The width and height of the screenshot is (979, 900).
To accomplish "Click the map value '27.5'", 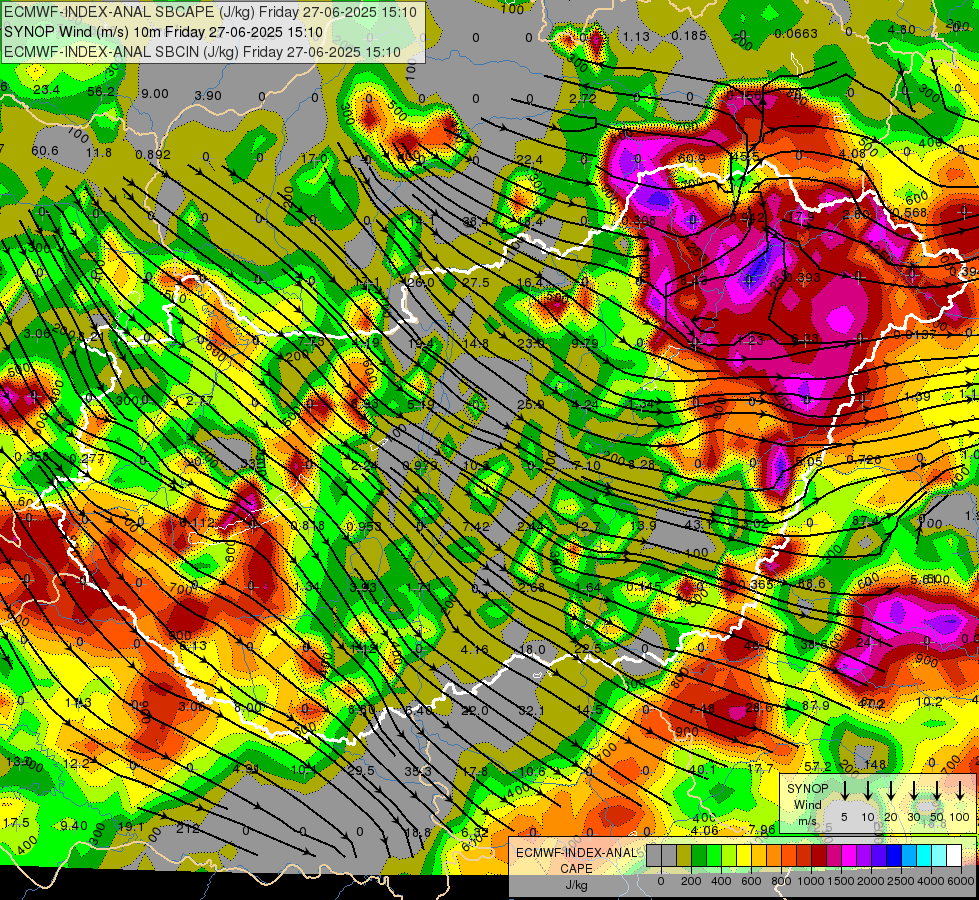I will pyautogui.click(x=476, y=283).
